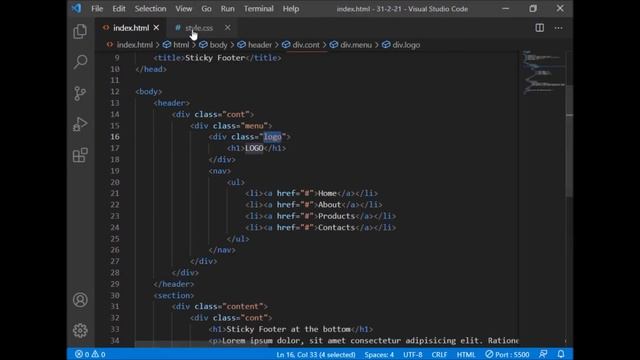Click Home link text on line 21
The image size is (640, 360).
(327, 193)
